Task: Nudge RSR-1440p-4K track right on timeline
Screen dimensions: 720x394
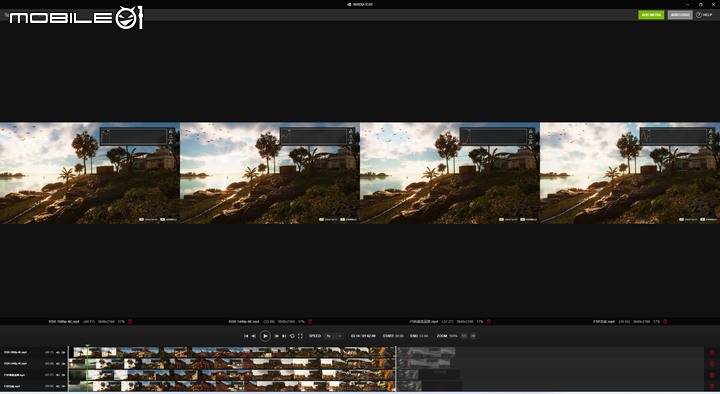Action: click(63, 364)
